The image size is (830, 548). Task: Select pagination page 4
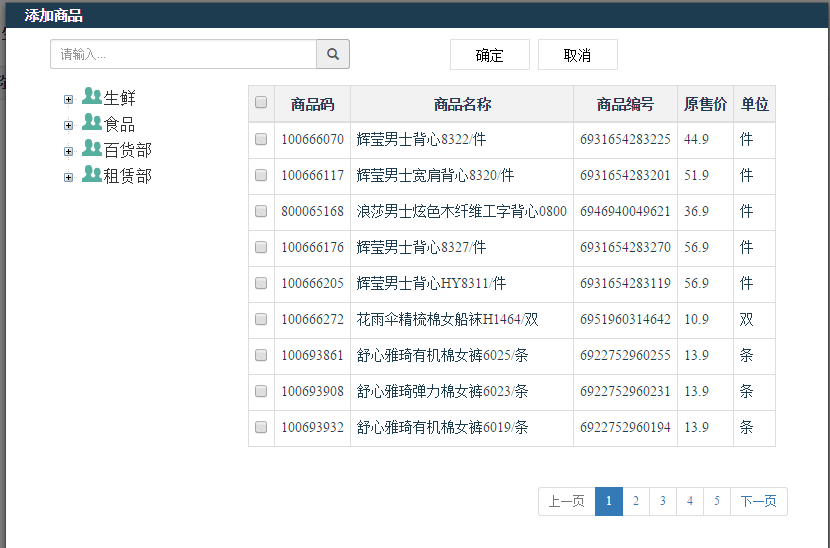[x=690, y=501]
